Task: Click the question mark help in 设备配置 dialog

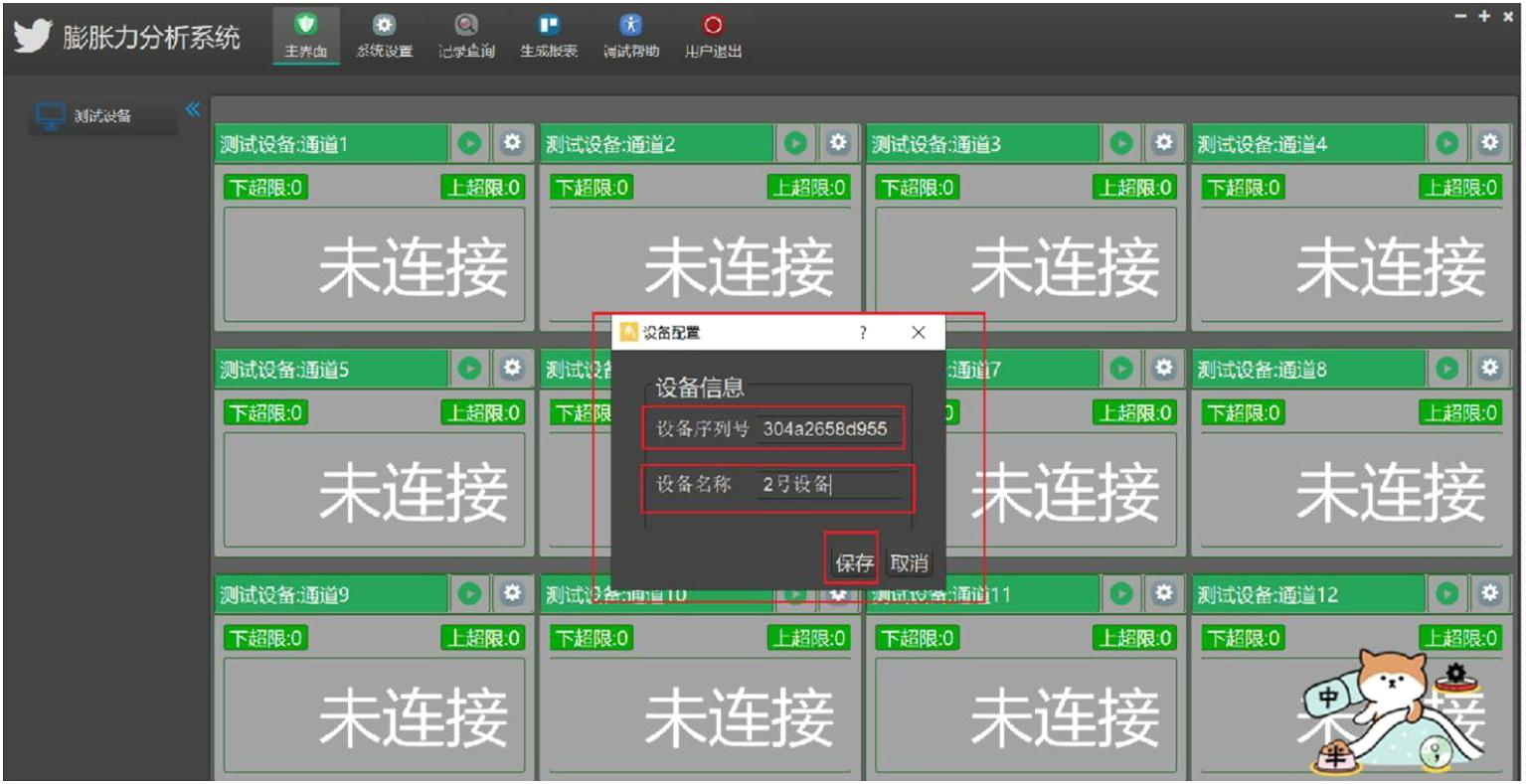Action: tap(863, 333)
